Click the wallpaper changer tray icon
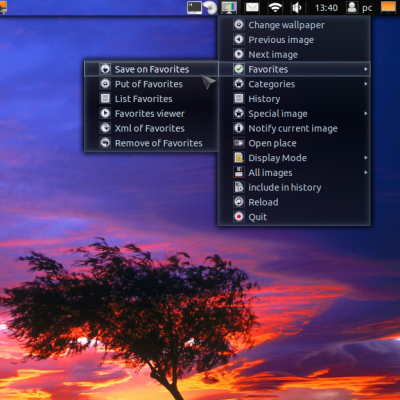The width and height of the screenshot is (400, 400). pos(229,7)
